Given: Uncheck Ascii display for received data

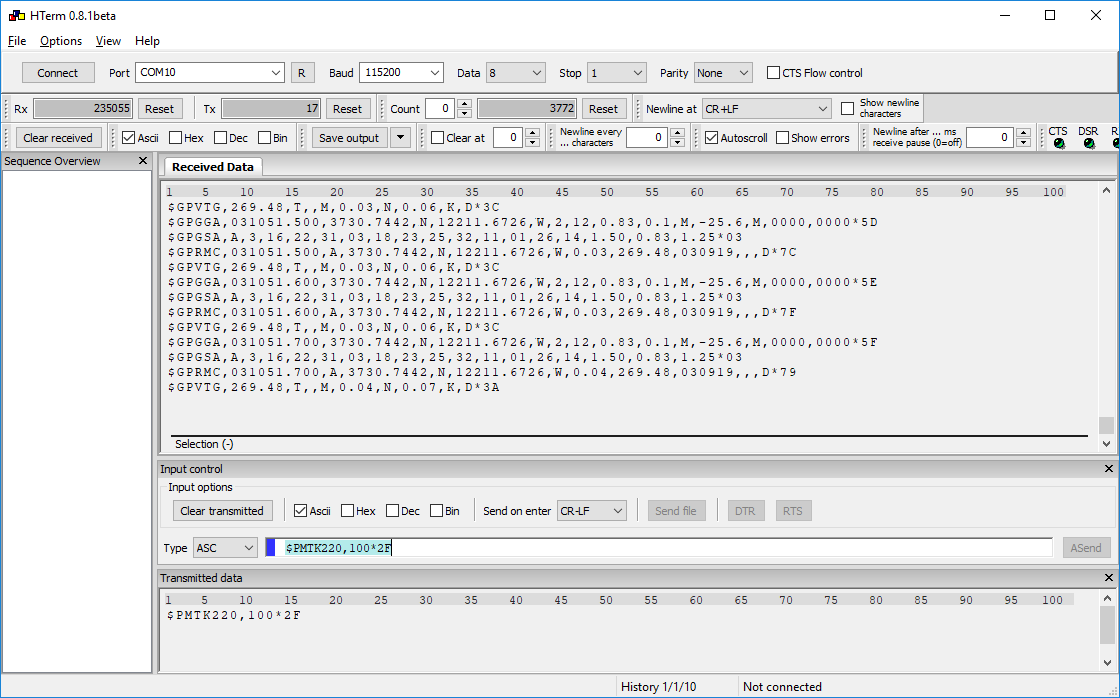Looking at the screenshot, I should [129, 138].
